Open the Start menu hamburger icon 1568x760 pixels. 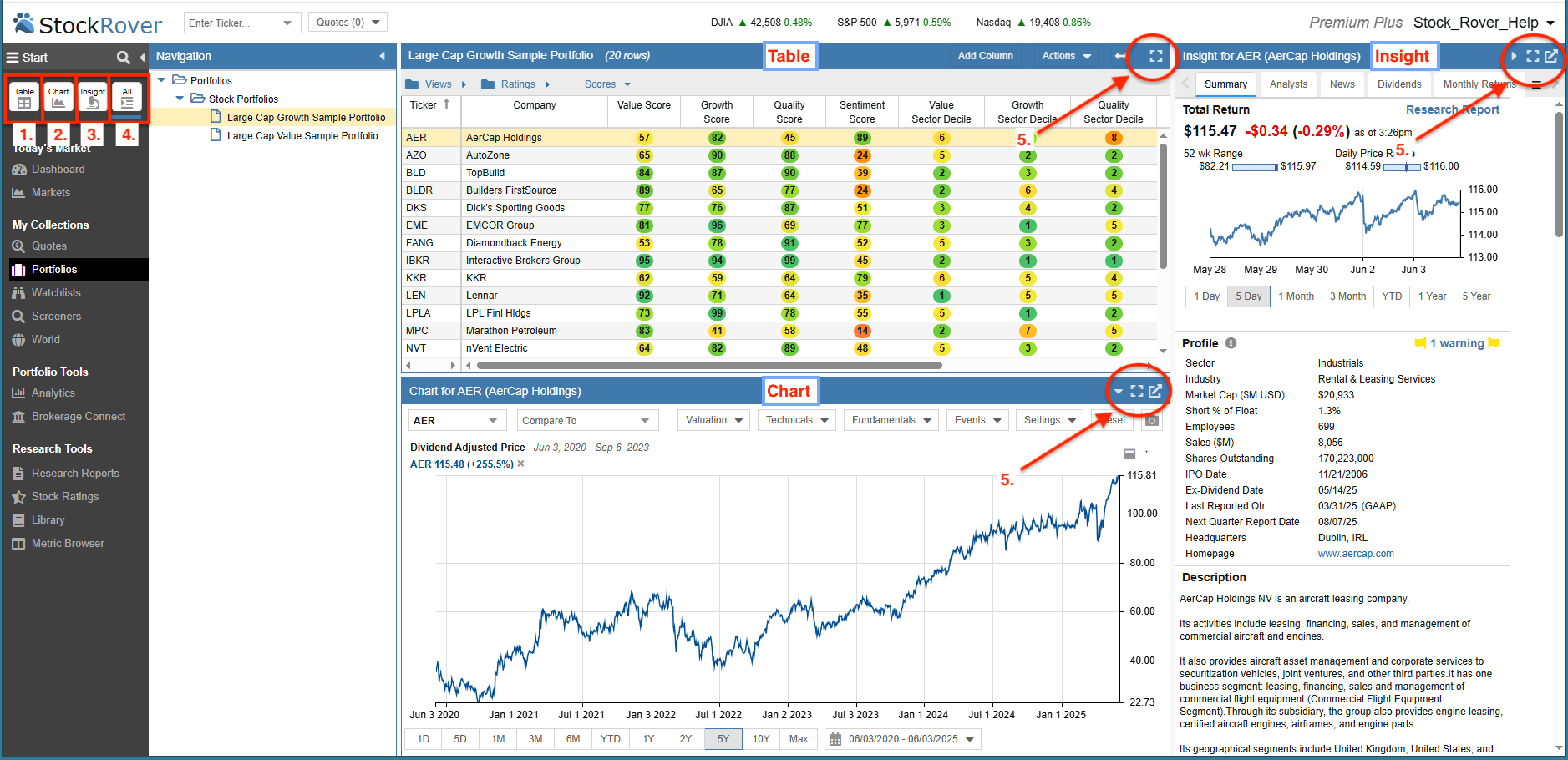(13, 58)
